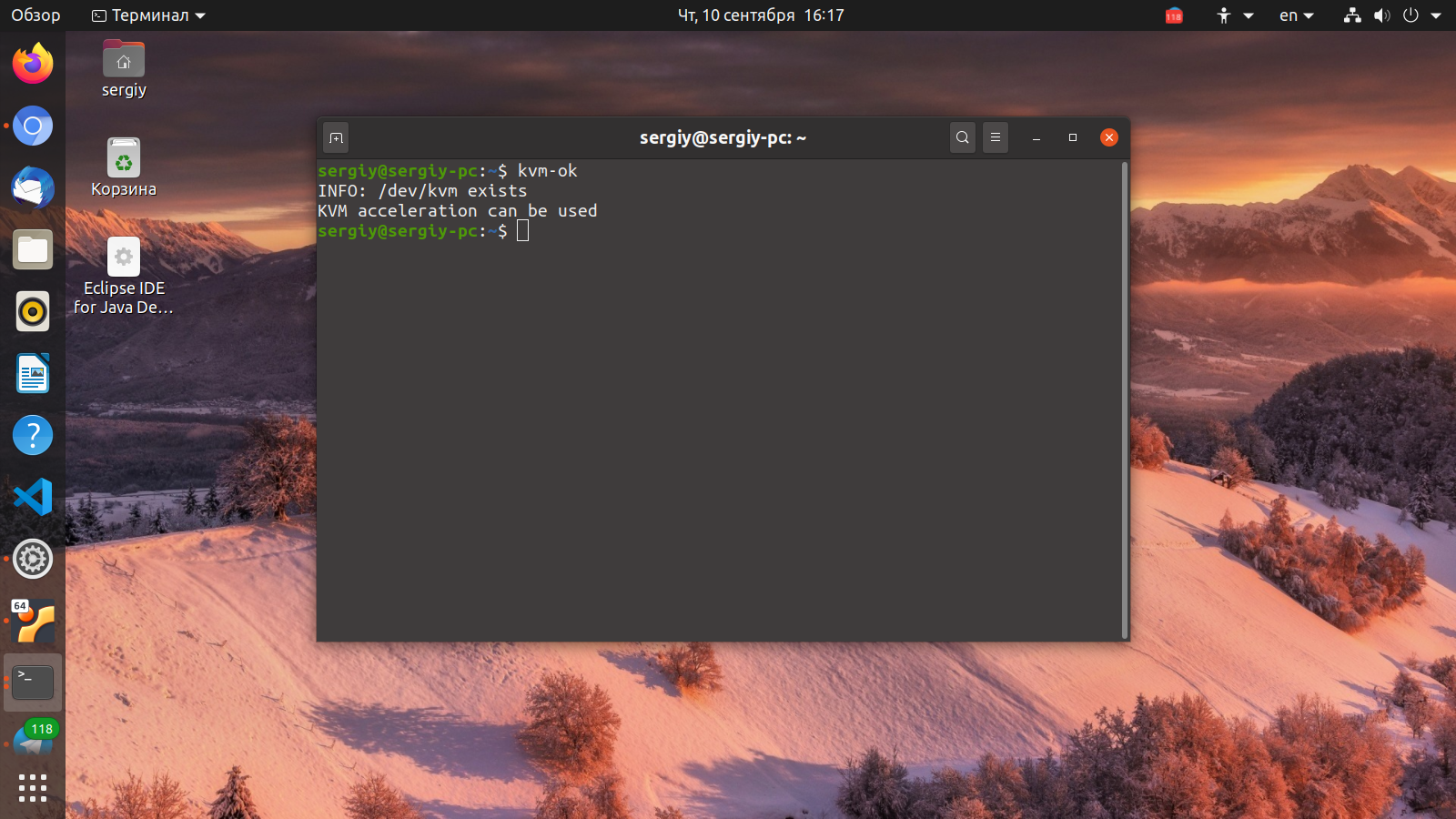Viewport: 1456px width, 819px height.
Task: Open Eclipse IDE desktop launcher
Action: 124,277
